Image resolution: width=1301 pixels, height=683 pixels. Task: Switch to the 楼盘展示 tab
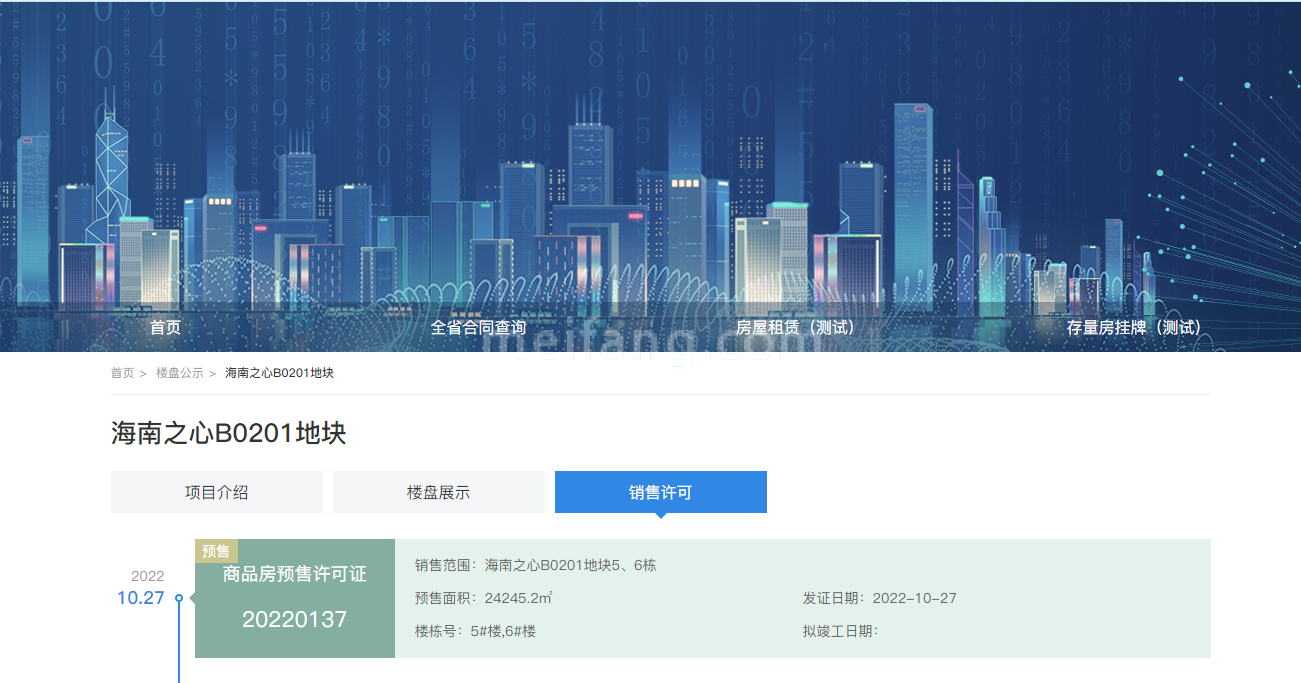(x=439, y=492)
